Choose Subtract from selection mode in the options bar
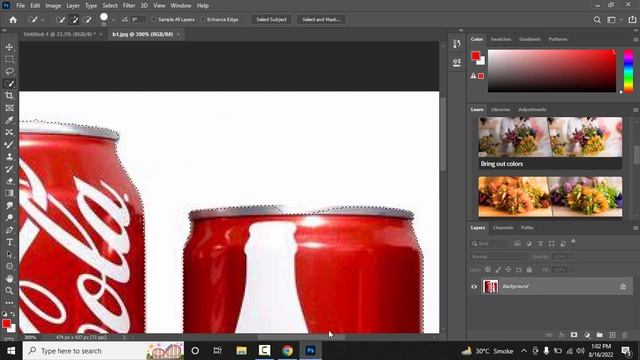640x360 pixels. click(87, 20)
